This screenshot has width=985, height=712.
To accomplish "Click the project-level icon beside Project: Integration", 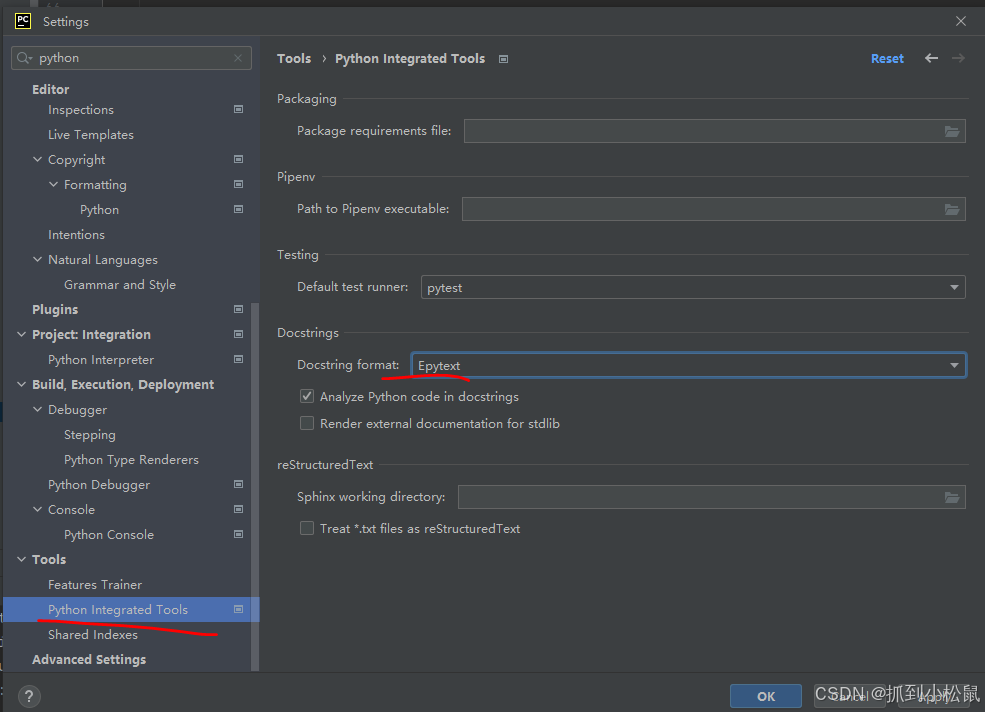I will click(x=239, y=334).
